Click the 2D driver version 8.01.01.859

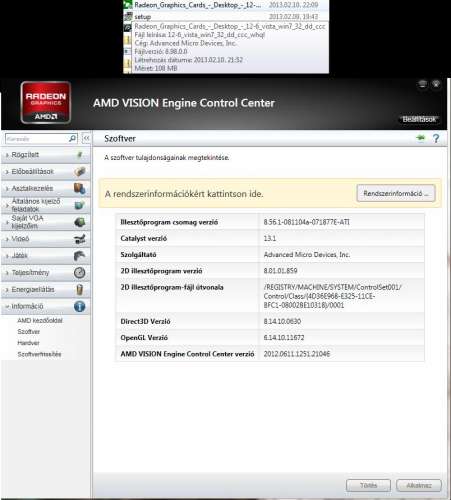(280, 271)
